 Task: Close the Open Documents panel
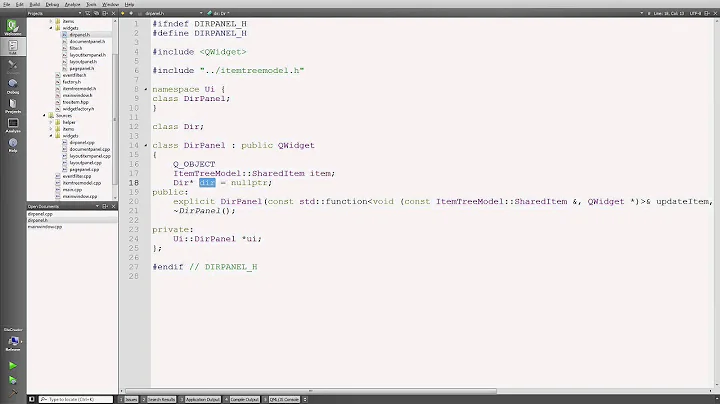coord(113,207)
